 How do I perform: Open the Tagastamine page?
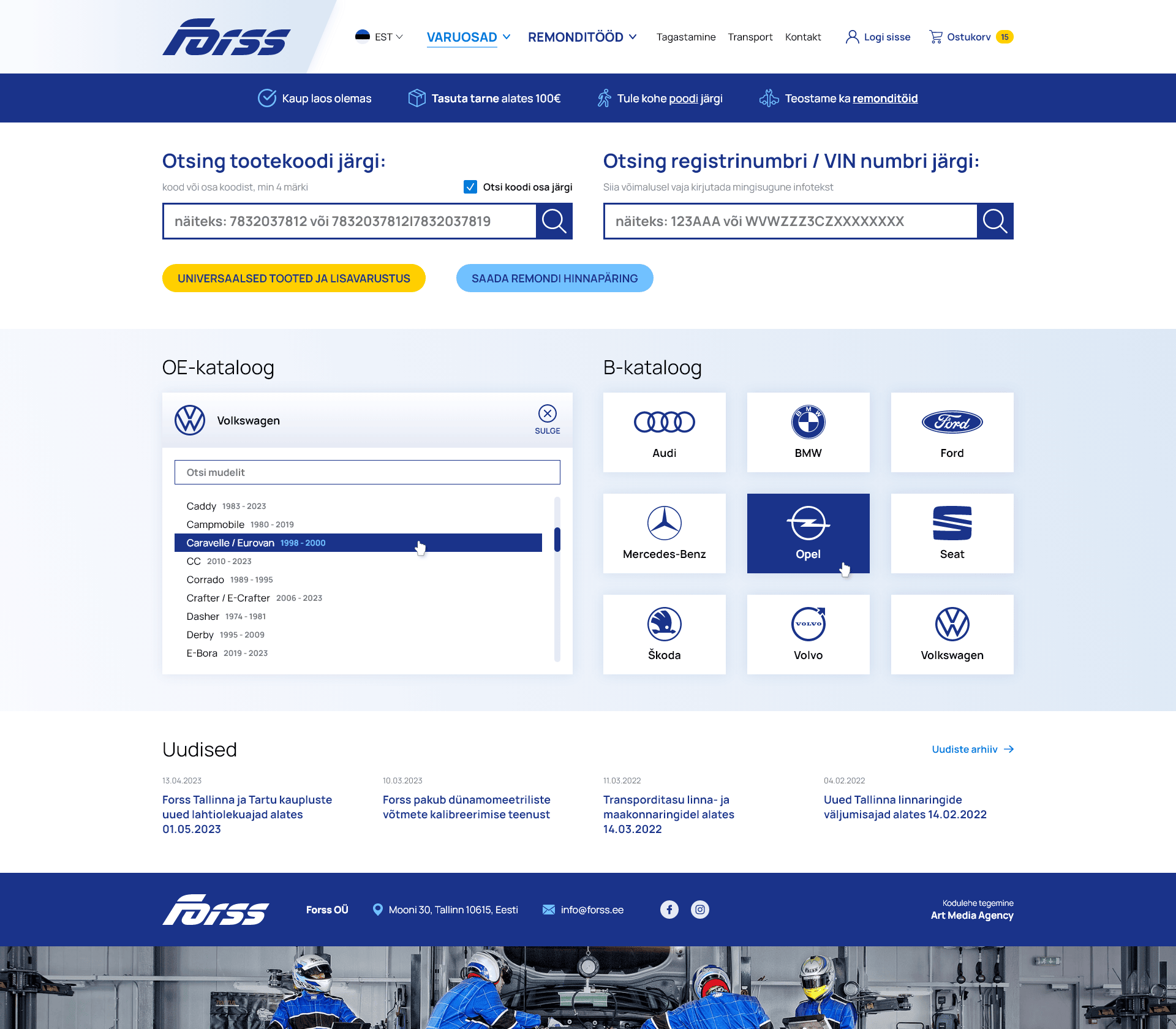pyautogui.click(x=686, y=37)
